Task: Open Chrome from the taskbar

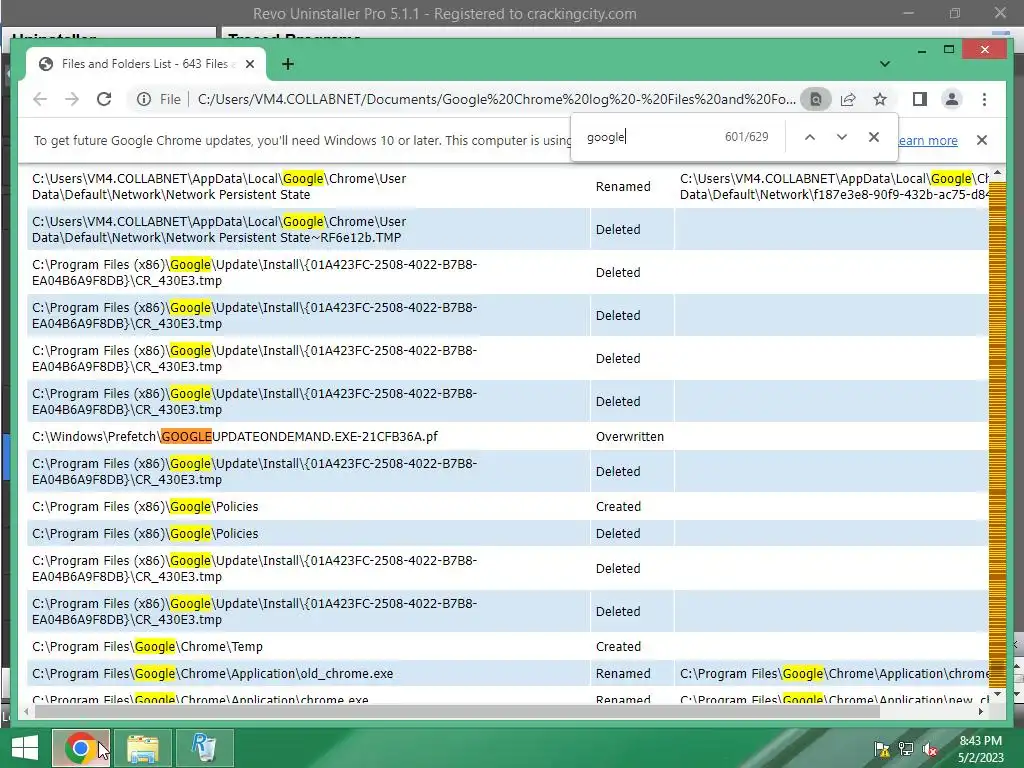Action: [x=80, y=748]
